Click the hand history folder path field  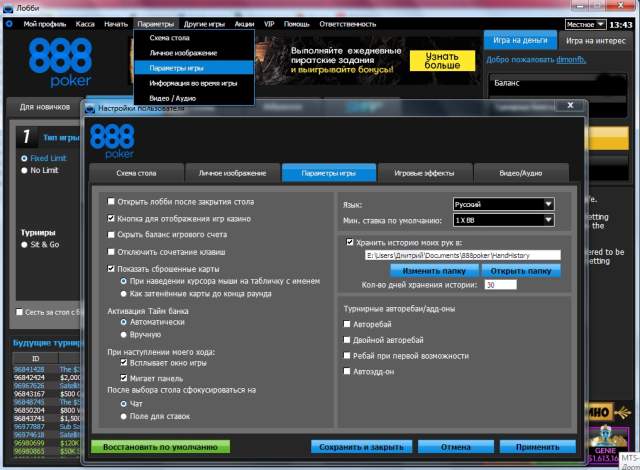tap(463, 255)
